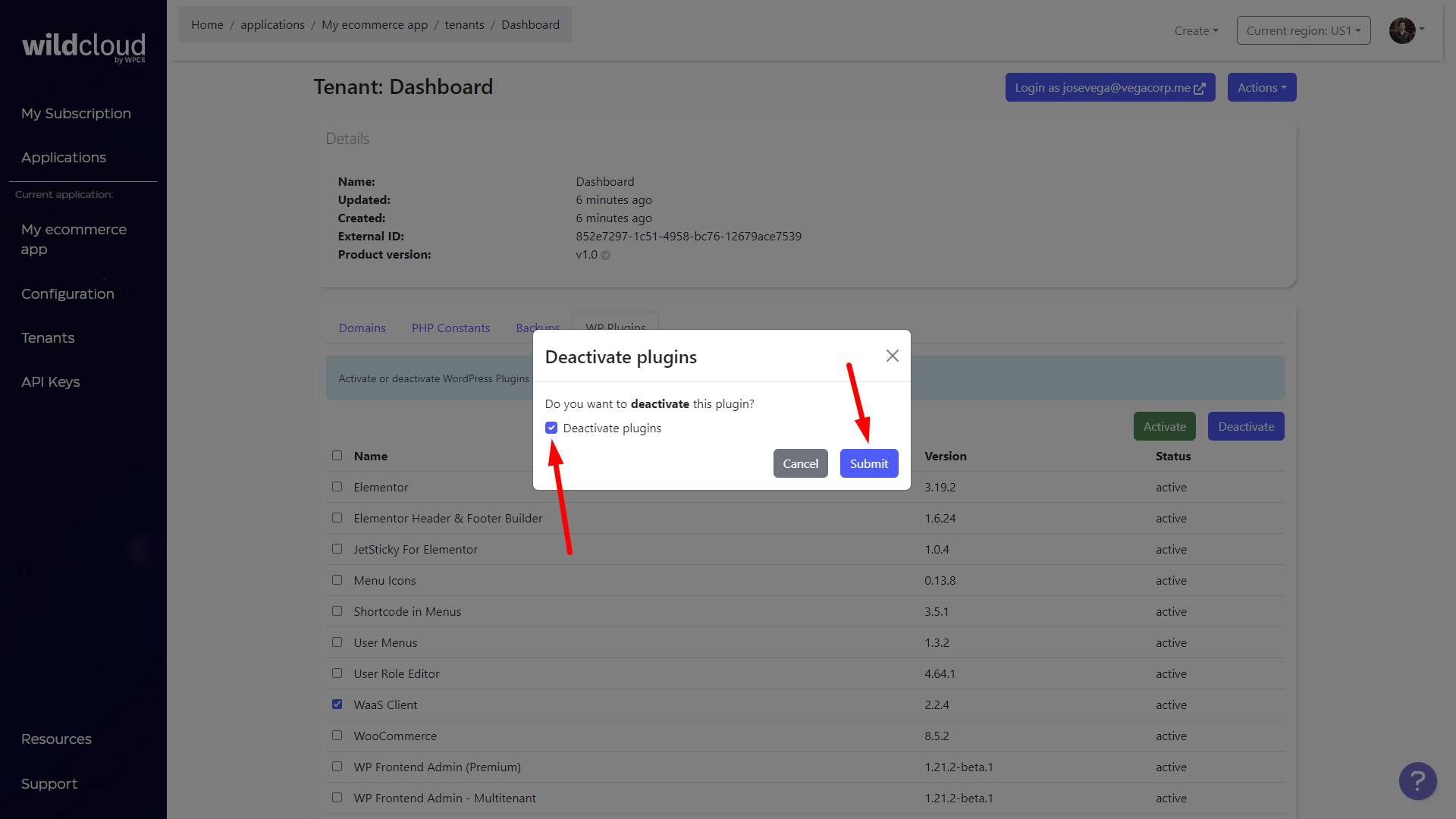Open the help question mark bubble

point(1417,780)
